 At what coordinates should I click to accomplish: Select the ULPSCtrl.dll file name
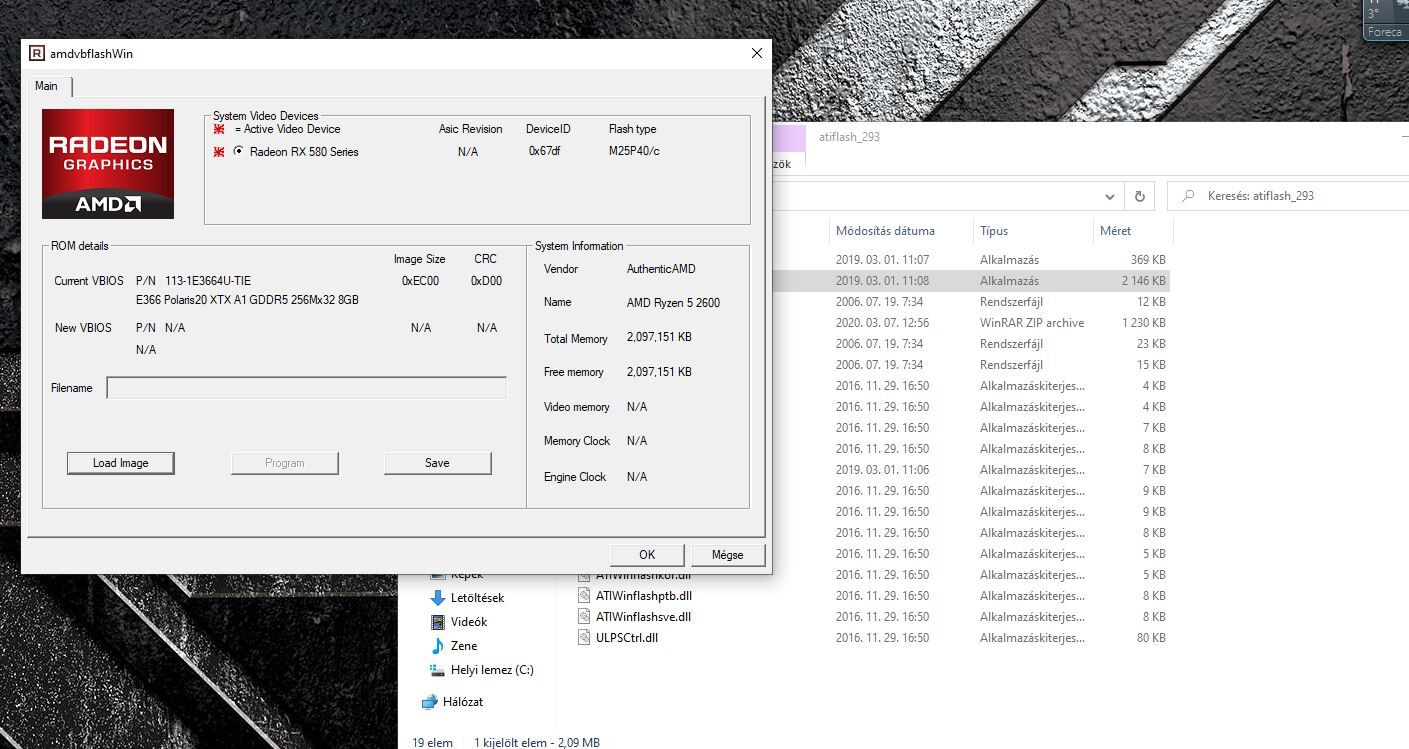click(x=627, y=638)
